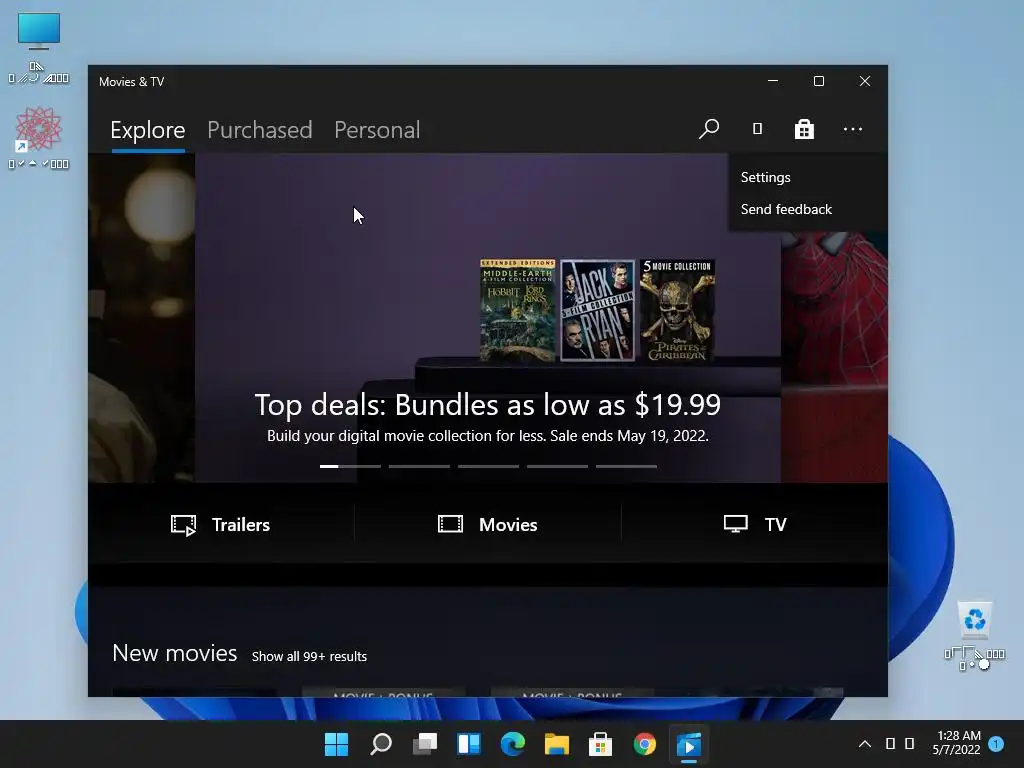Open the three-dots more options menu
Screen dimensions: 1024x768
click(x=852, y=129)
